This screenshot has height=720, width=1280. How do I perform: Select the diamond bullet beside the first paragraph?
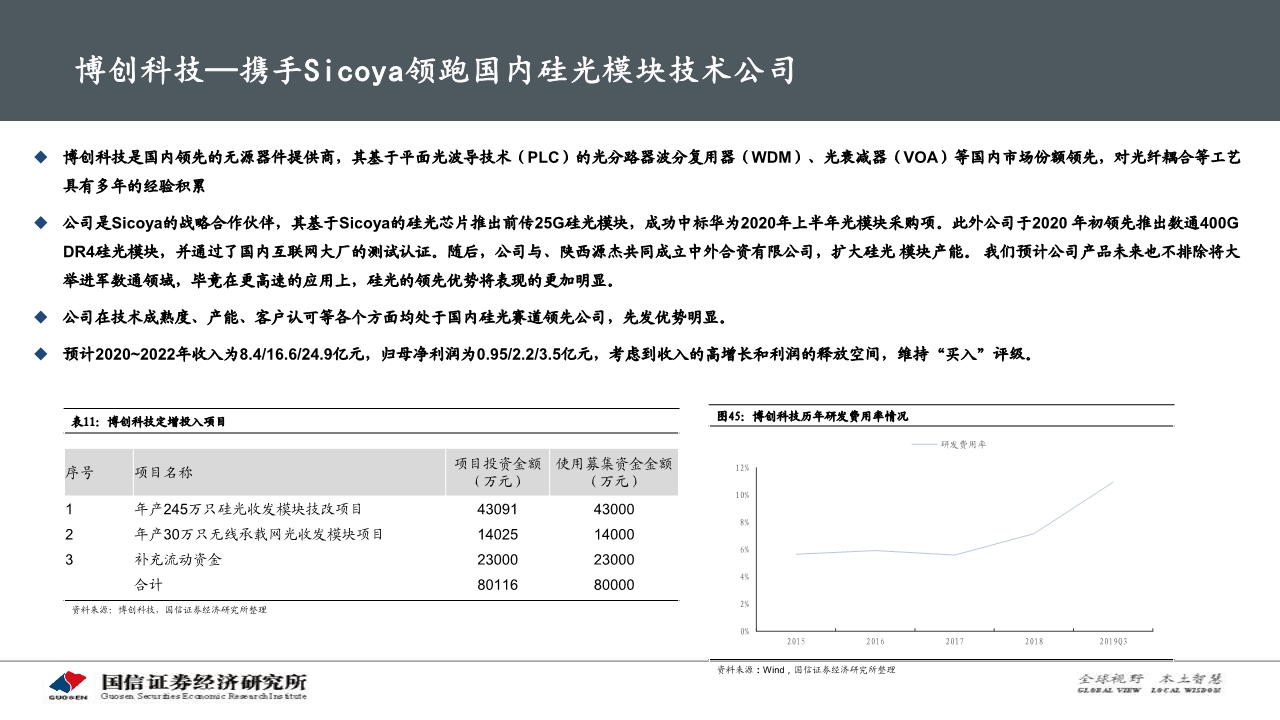coord(40,155)
